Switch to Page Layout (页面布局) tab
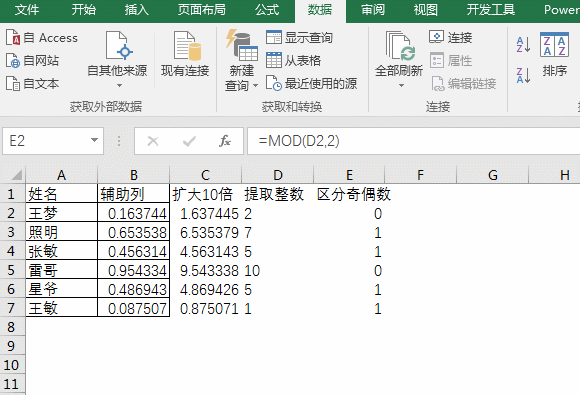Image resolution: width=580 pixels, height=395 pixels. click(202, 10)
